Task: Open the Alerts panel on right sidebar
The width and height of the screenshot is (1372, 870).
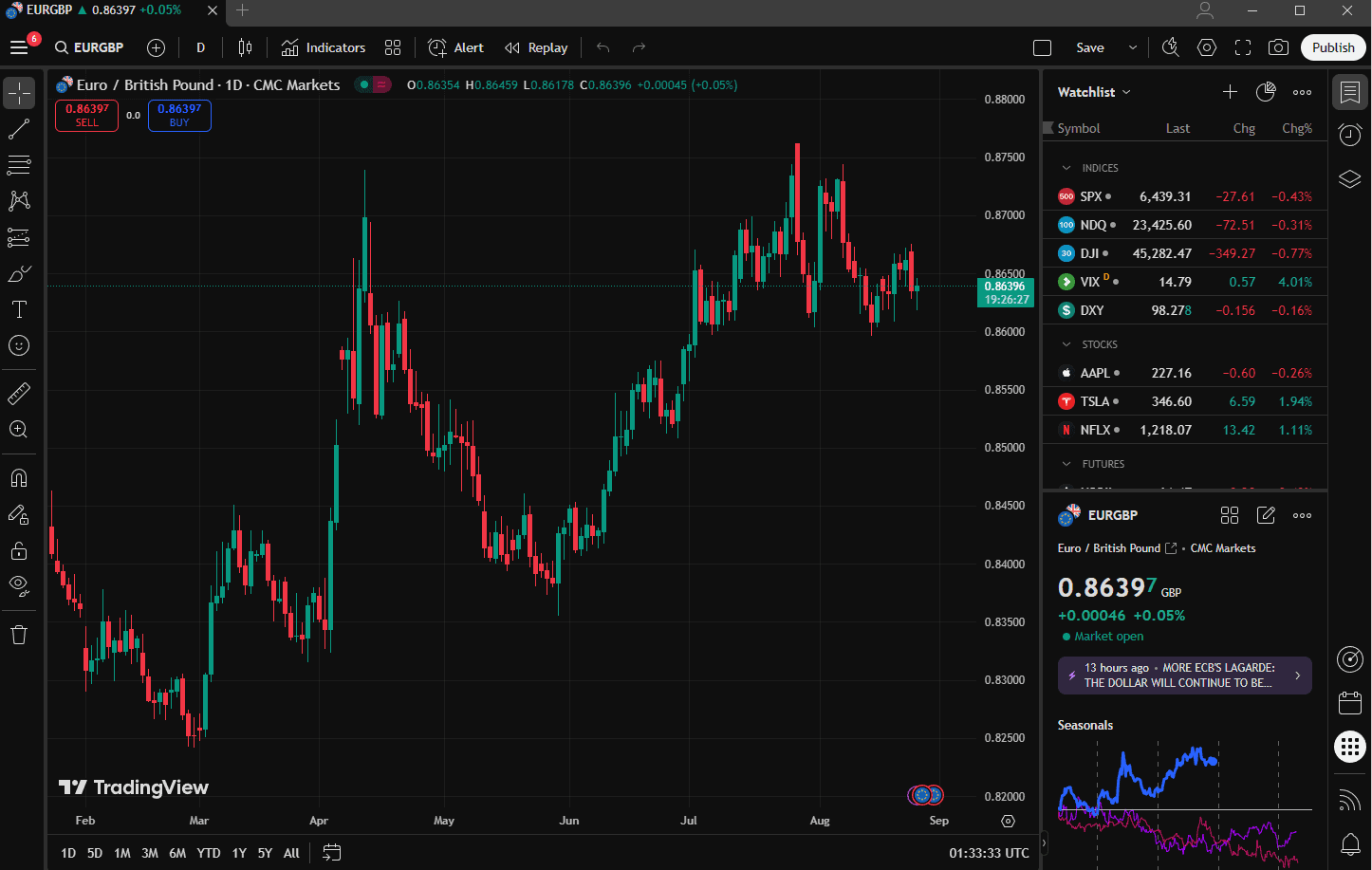Action: [1349, 134]
